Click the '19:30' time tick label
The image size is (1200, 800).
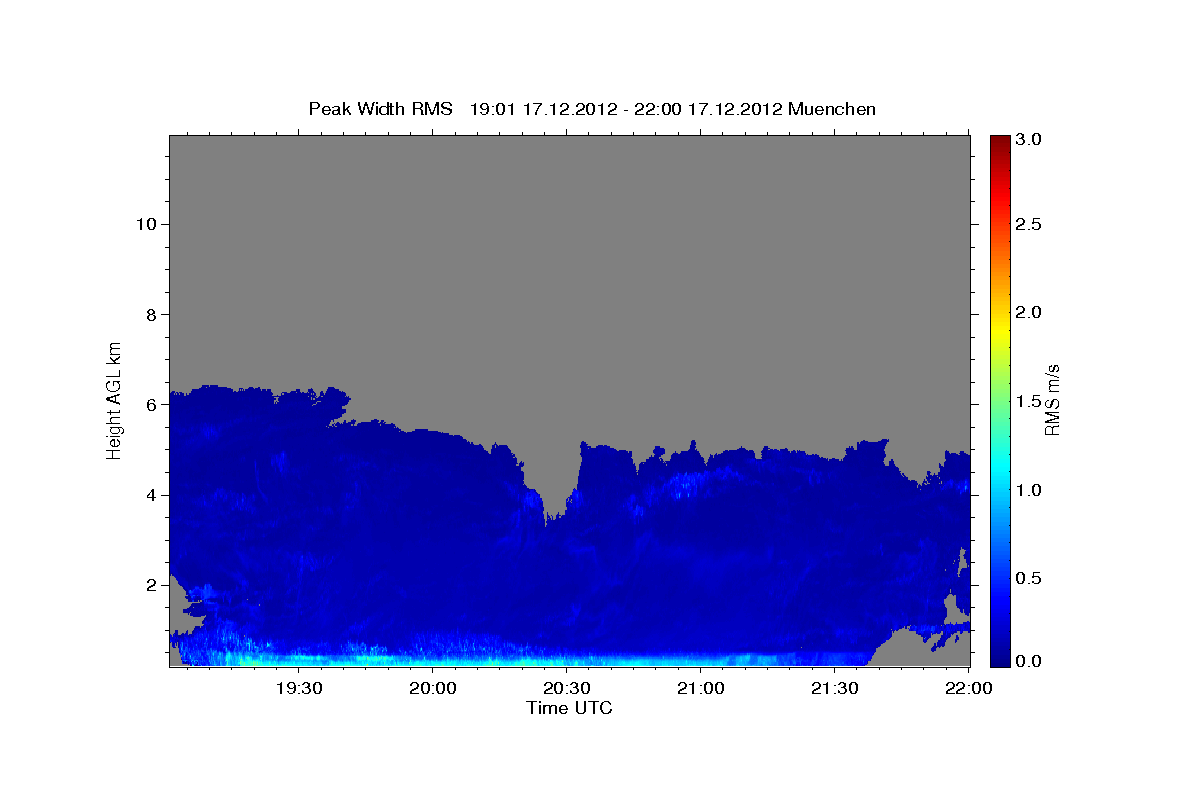[299, 689]
